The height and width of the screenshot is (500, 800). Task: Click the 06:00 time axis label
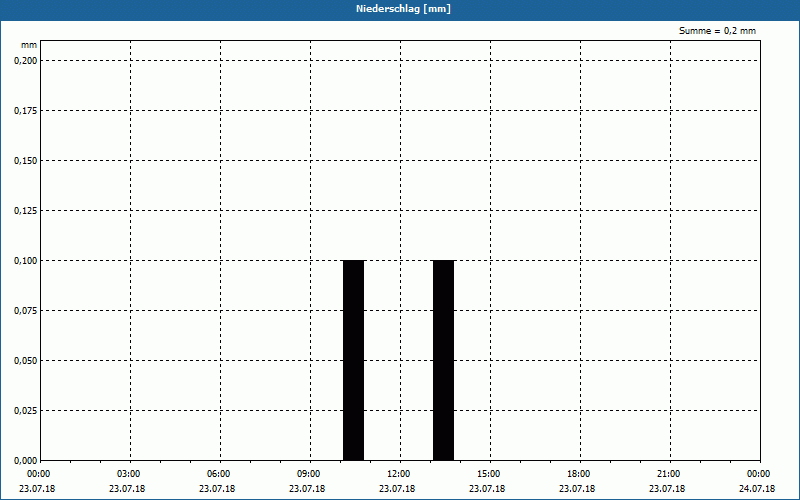tap(219, 474)
